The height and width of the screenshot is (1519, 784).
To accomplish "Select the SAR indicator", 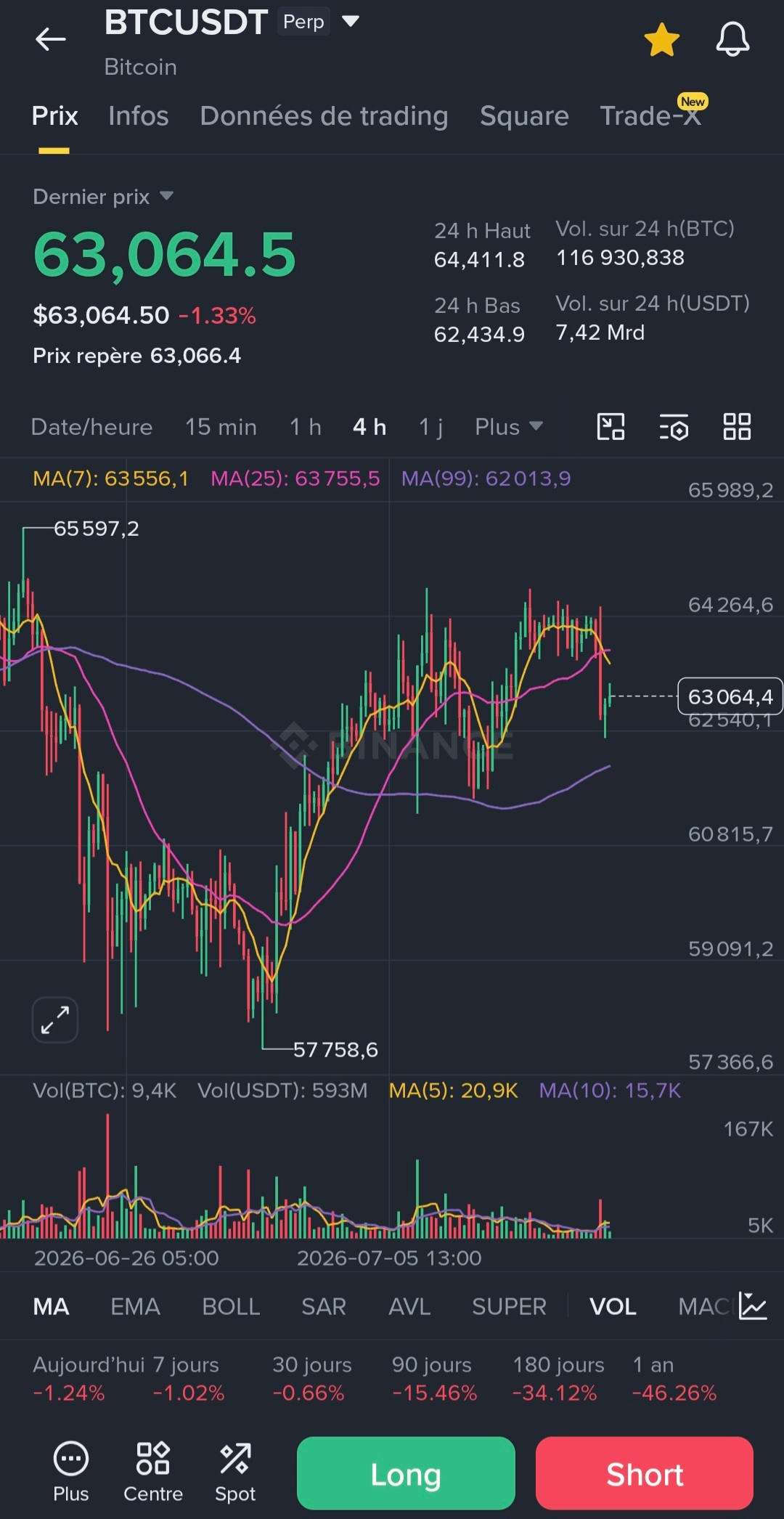I will 324,1307.
